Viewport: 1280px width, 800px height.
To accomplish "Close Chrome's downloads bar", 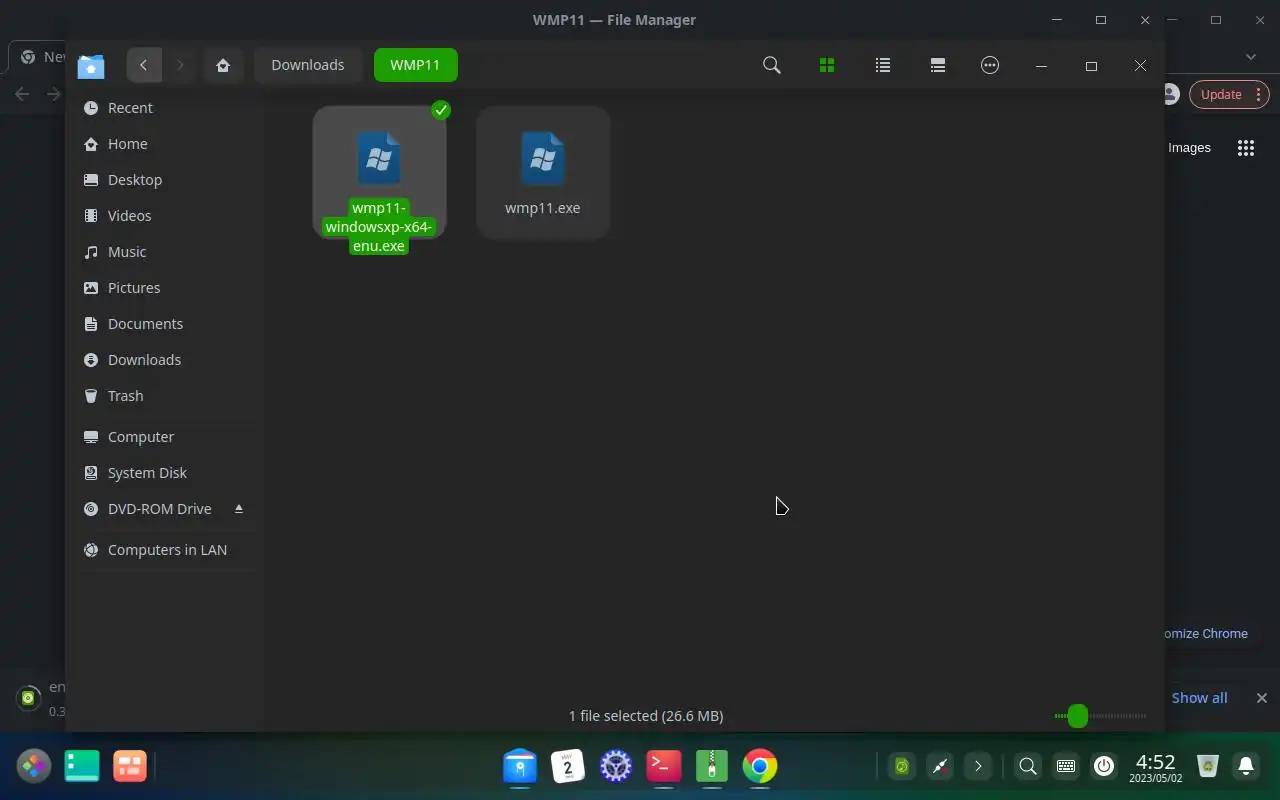I will 1261,698.
